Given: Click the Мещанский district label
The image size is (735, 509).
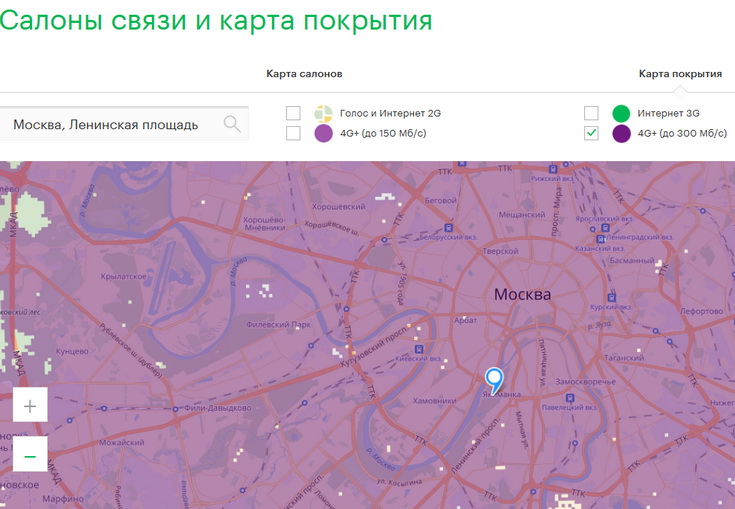Looking at the screenshot, I should pyautogui.click(x=522, y=215).
